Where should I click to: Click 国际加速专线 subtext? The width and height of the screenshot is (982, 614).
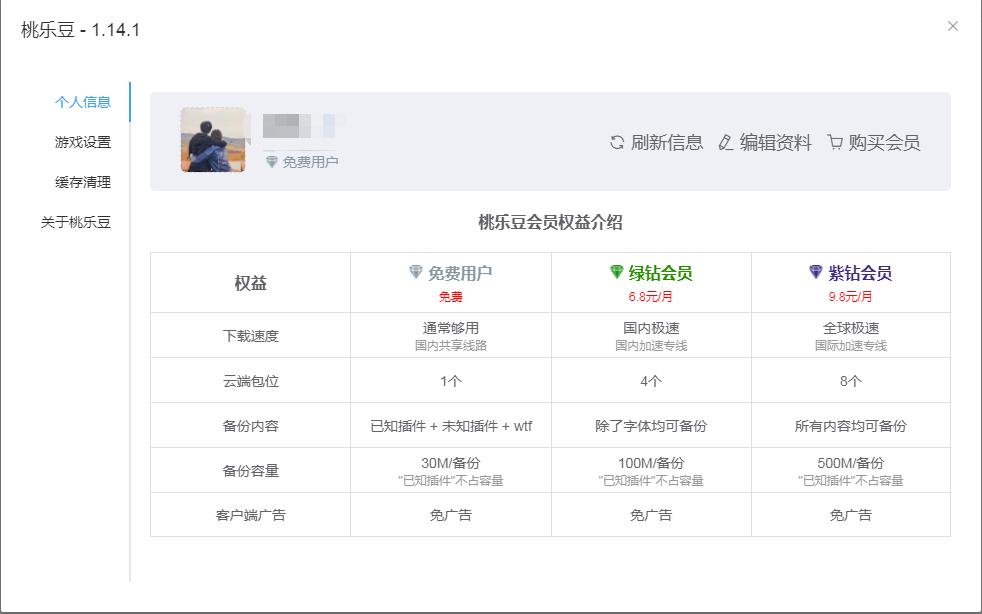coord(850,346)
